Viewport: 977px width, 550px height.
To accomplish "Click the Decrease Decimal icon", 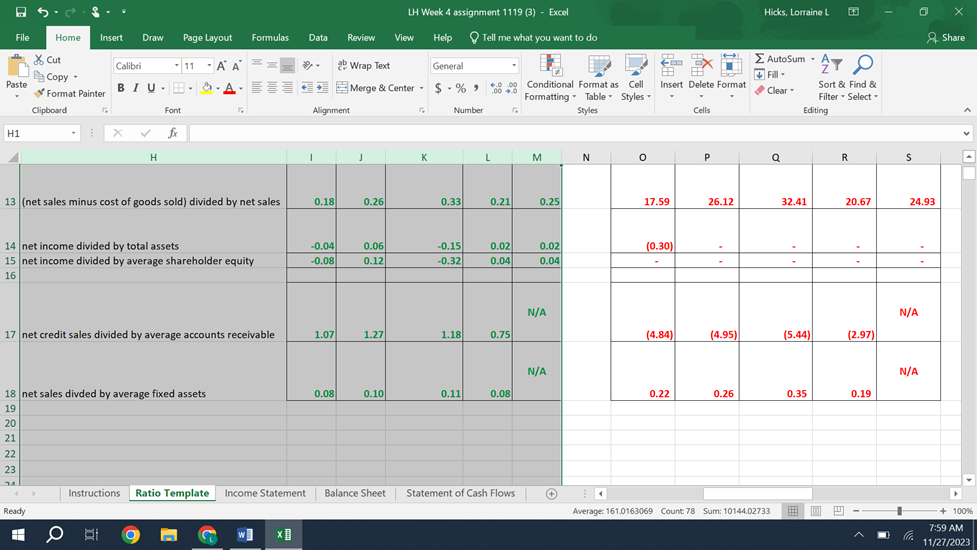I will [512, 88].
